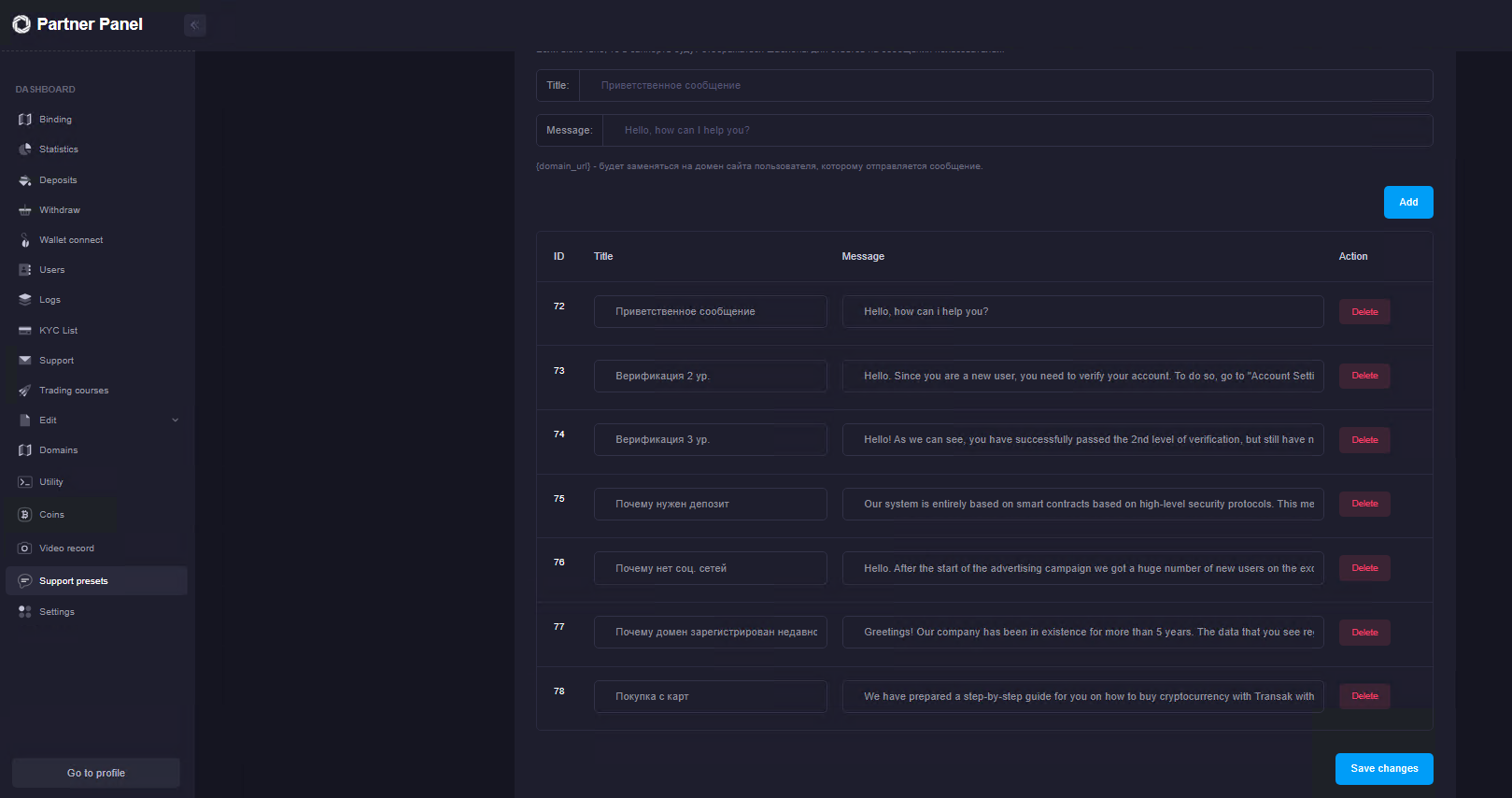
Task: Click the Go to profile button
Action: pyautogui.click(x=96, y=773)
